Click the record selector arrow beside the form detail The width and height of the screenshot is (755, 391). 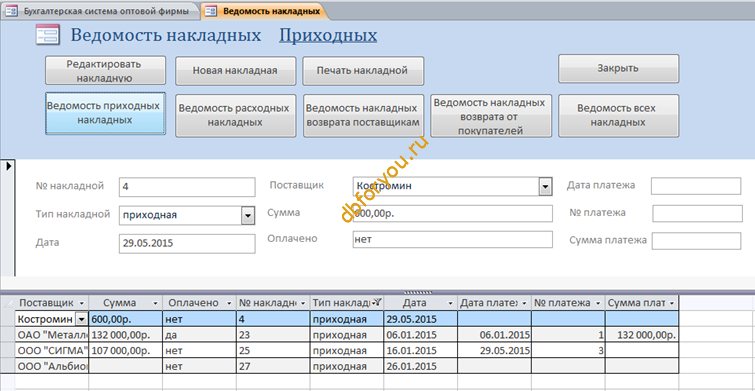8,166
